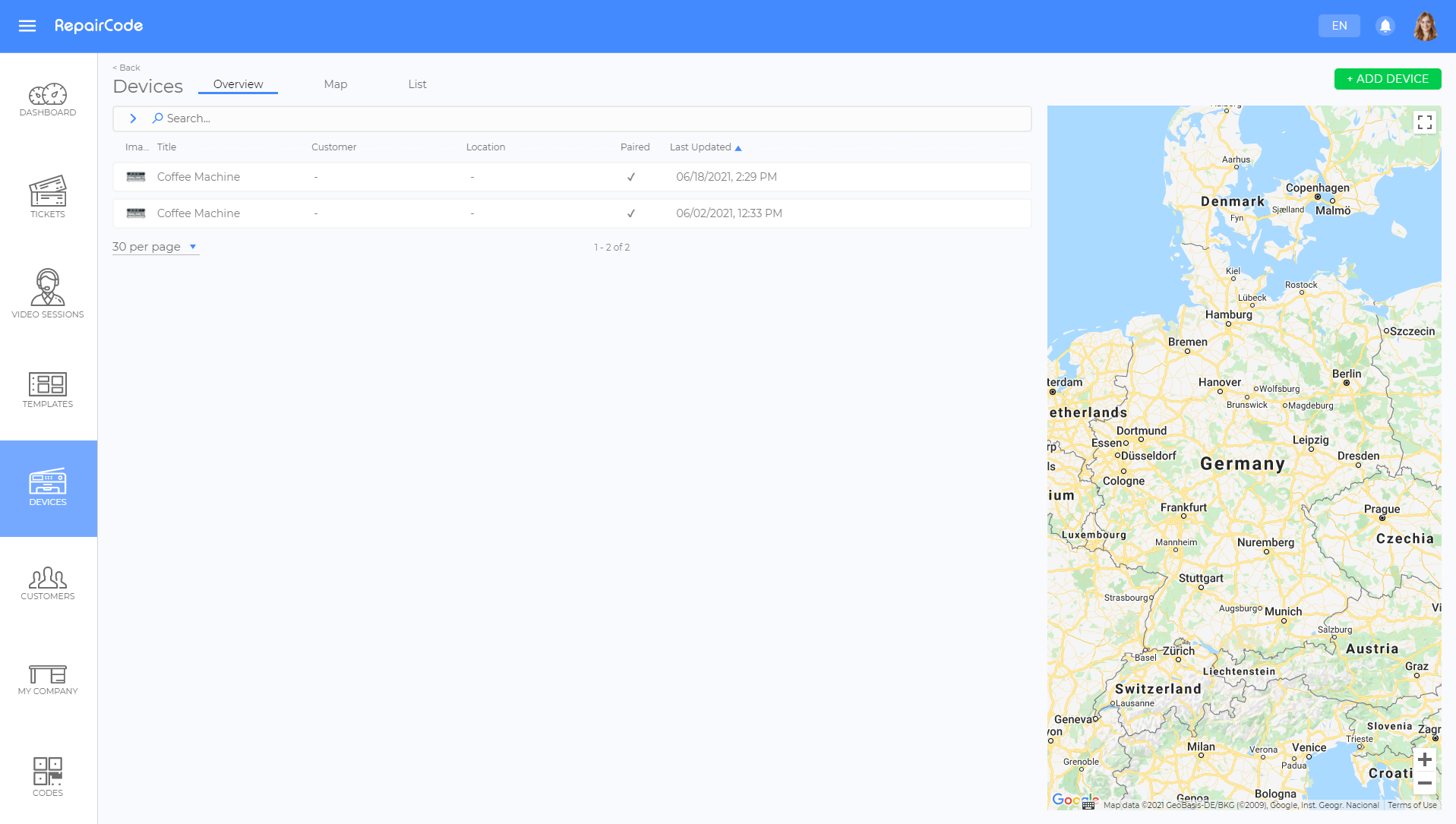
Task: Toggle the map fullscreen view
Action: tap(1424, 122)
